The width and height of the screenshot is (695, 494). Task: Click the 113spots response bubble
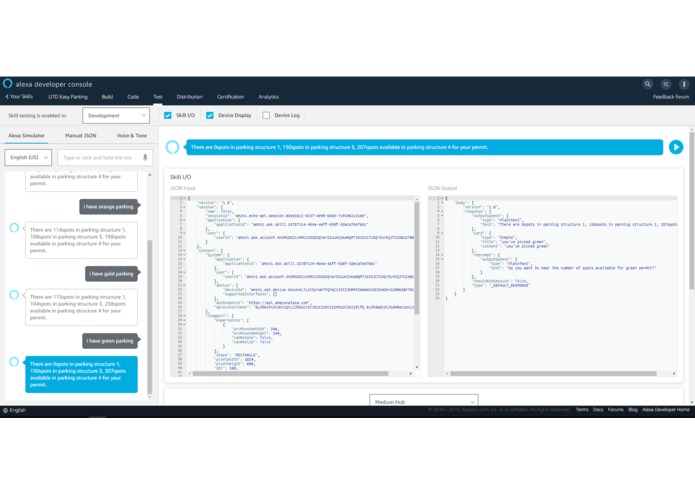[81, 307]
